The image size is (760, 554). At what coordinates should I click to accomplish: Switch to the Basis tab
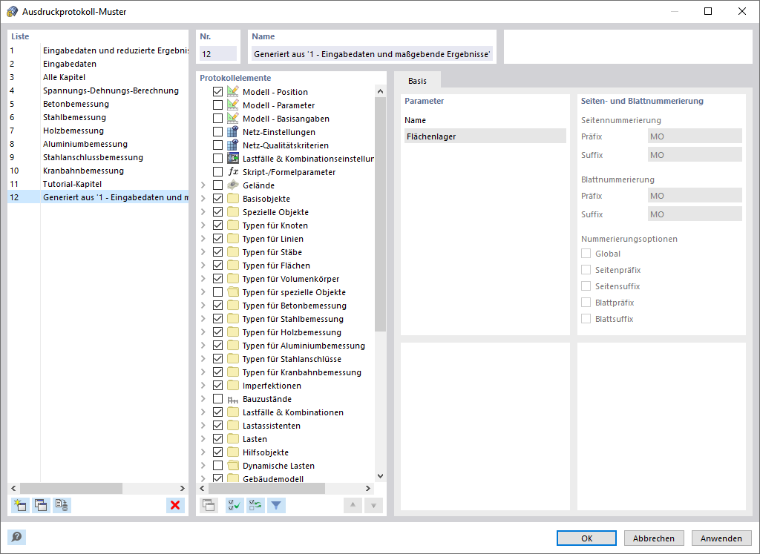click(x=417, y=80)
